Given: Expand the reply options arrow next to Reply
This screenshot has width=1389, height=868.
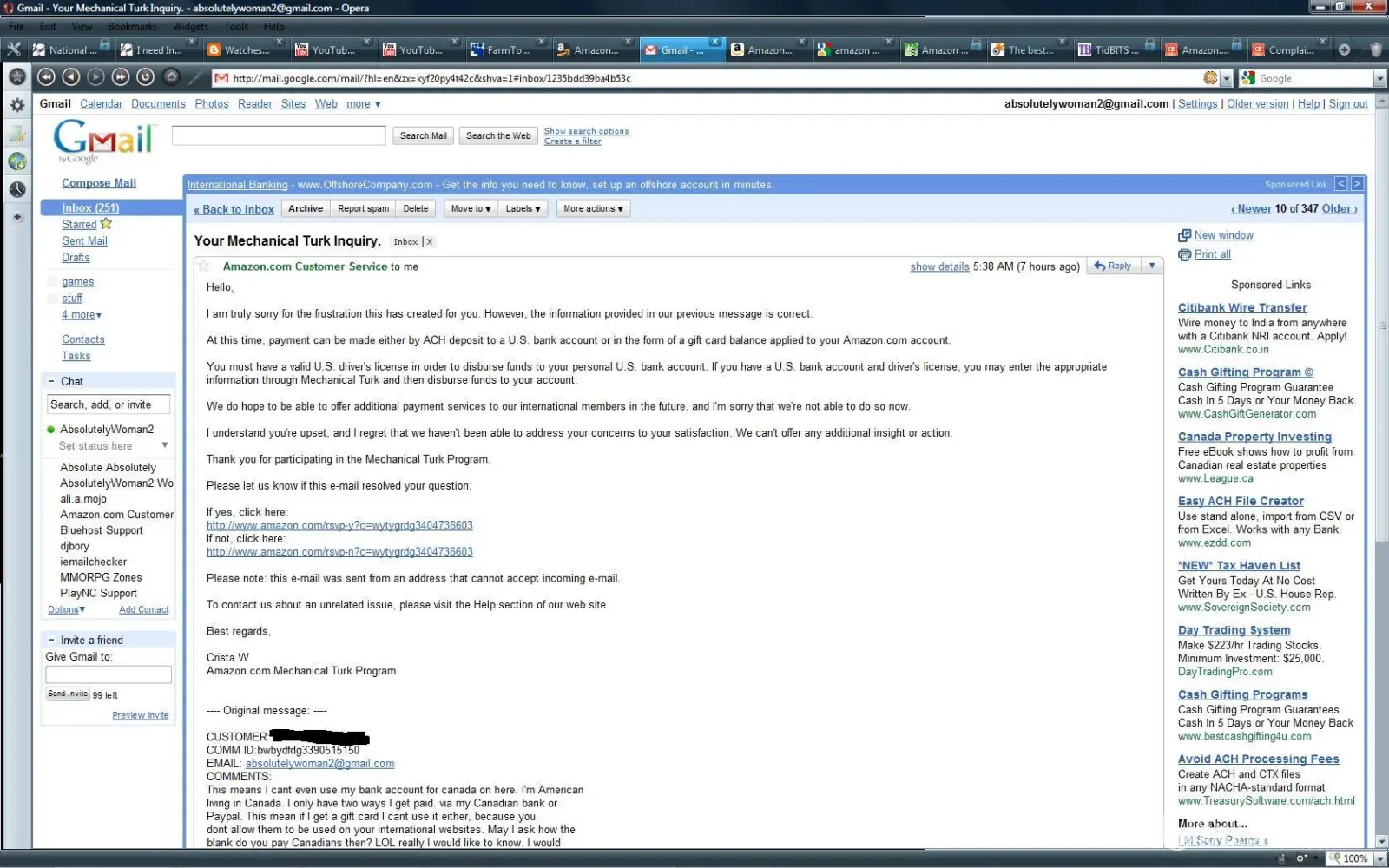Looking at the screenshot, I should click(1152, 266).
